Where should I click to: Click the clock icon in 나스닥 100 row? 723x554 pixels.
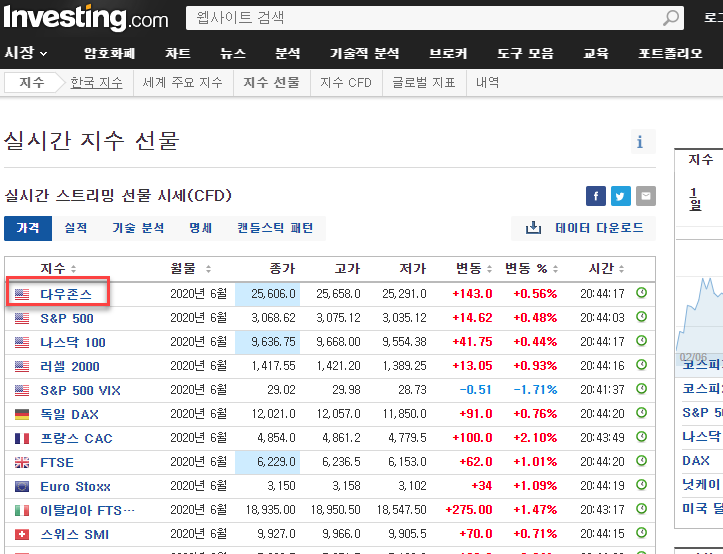pyautogui.click(x=641, y=341)
